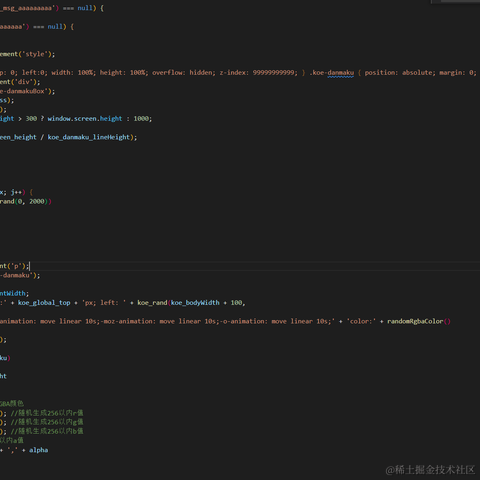Image resolution: width=480 pixels, height=480 pixels.
Task: Click the 'alpha' variable
Action: click(38, 450)
